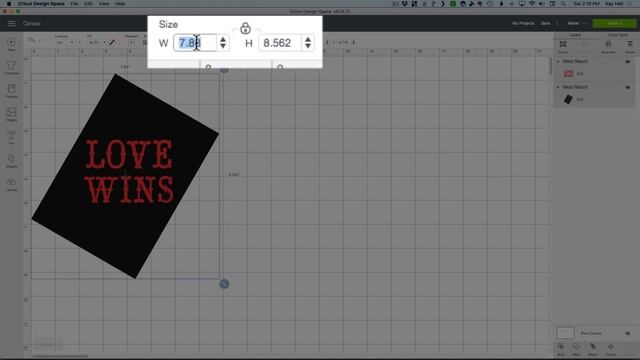Image resolution: width=640 pixels, height=360 pixels.
Task: Open My Projects link
Action: coord(523,23)
